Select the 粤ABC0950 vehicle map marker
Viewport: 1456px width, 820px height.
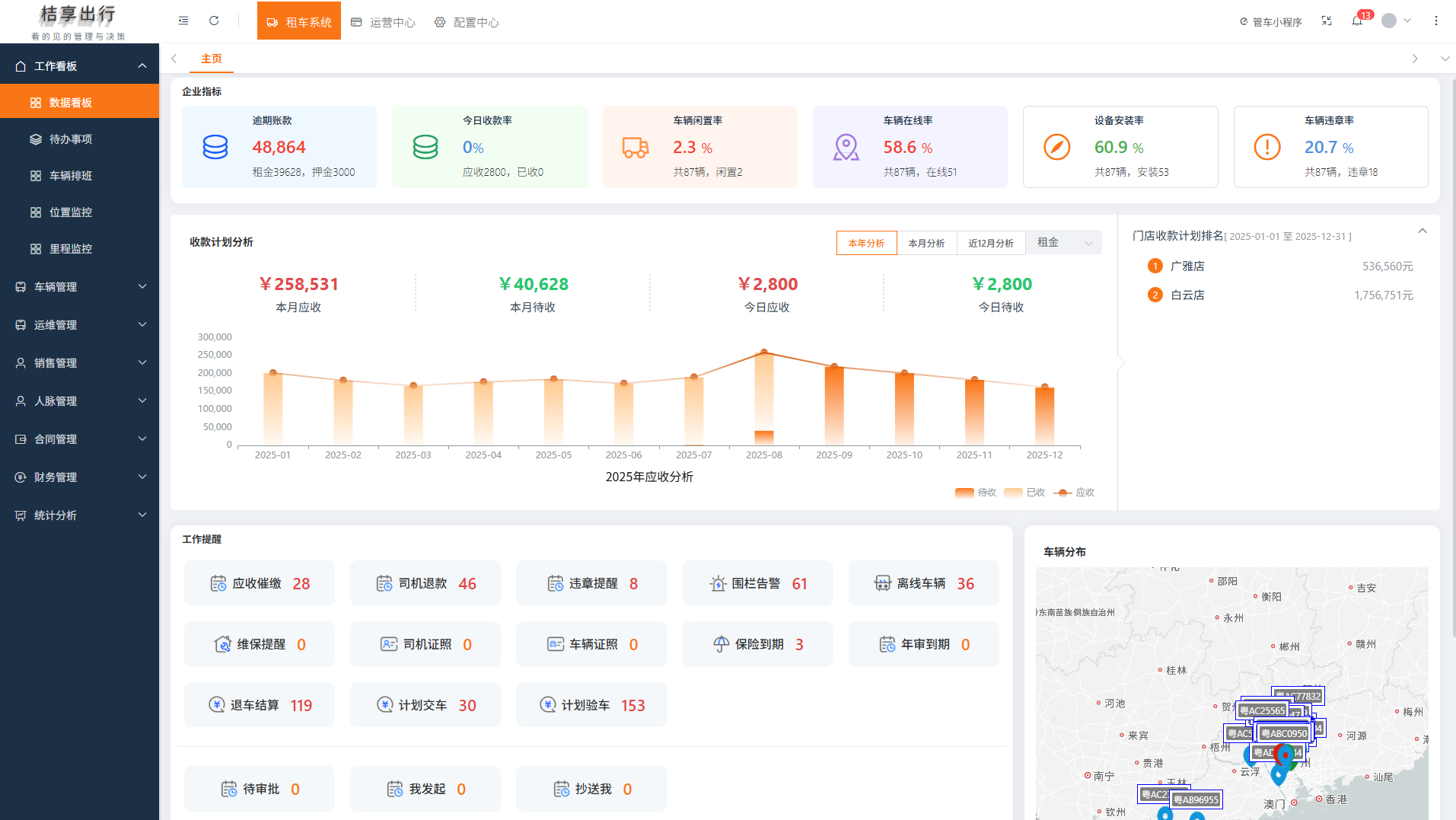(x=1284, y=734)
